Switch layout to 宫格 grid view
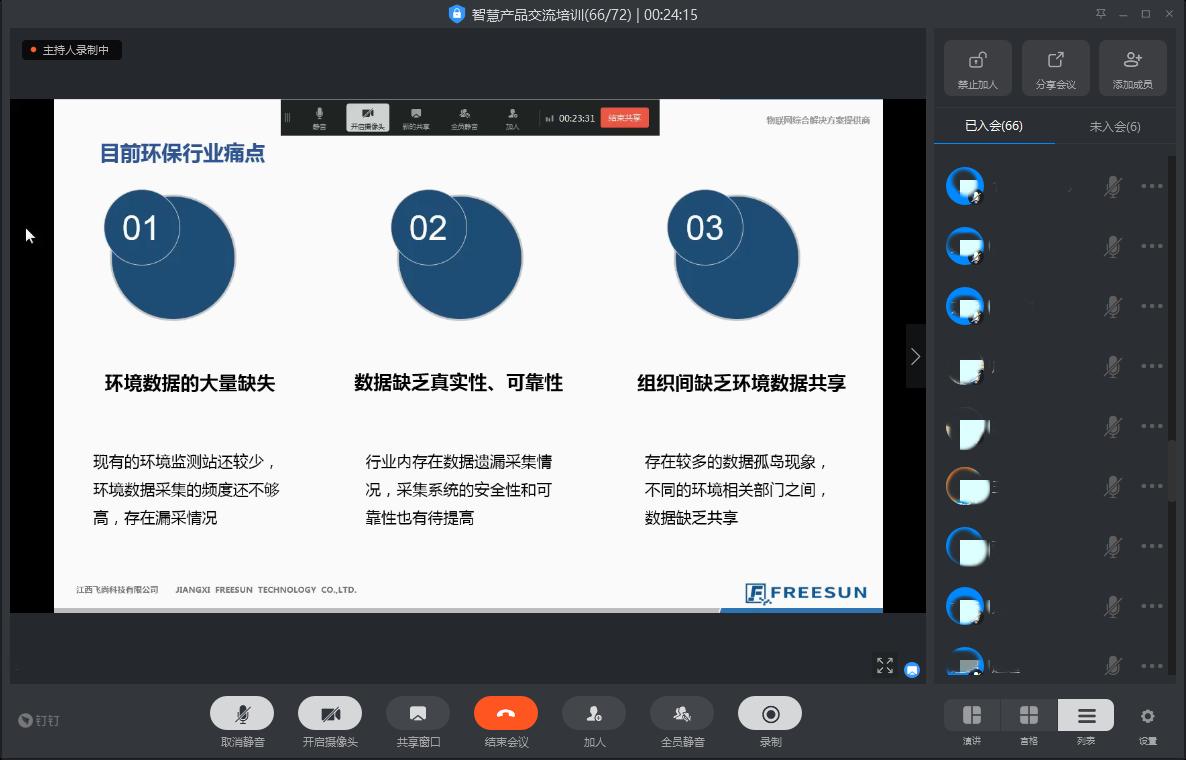Viewport: 1186px width, 760px height. point(1028,716)
